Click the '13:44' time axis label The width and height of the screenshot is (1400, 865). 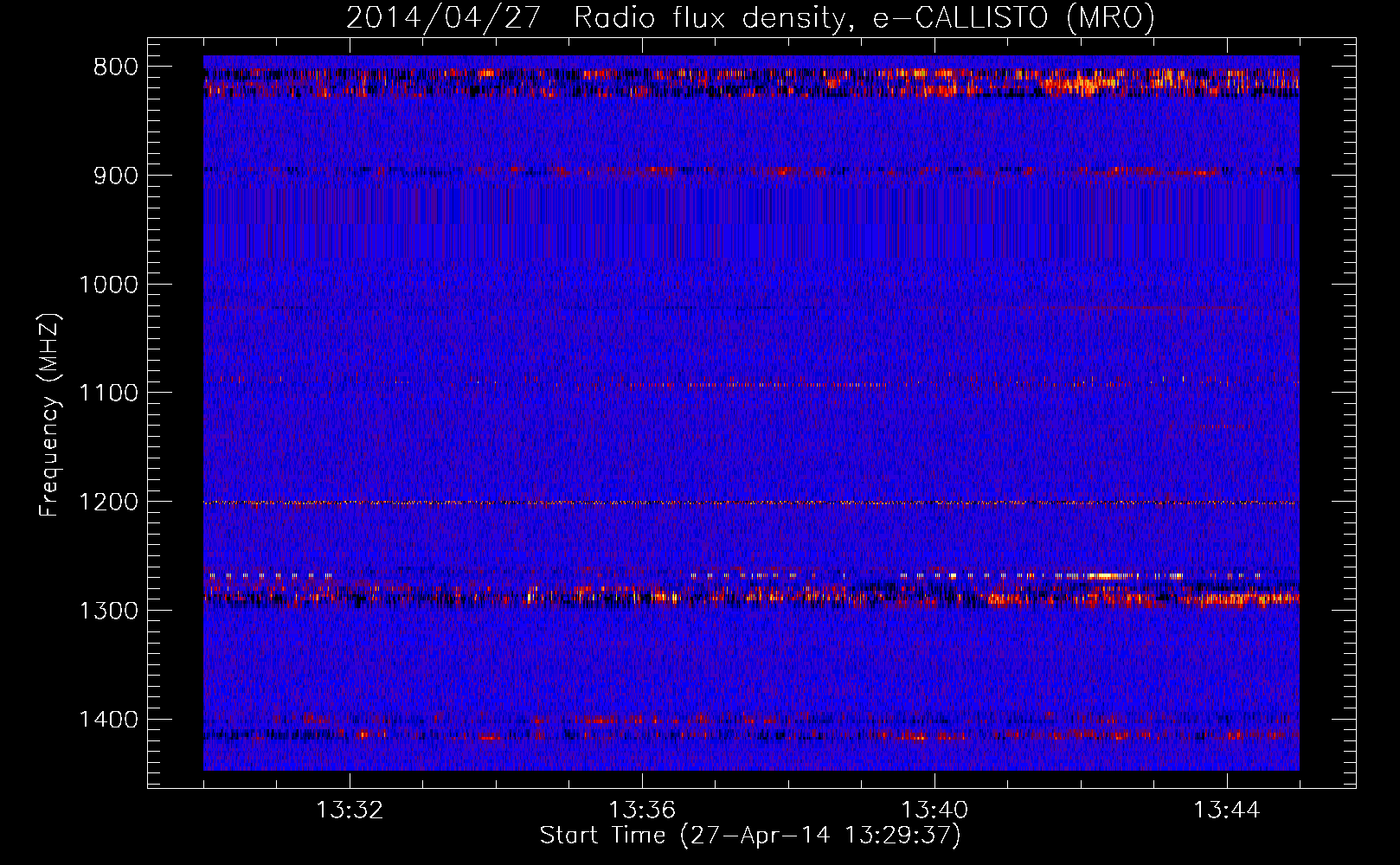[1227, 811]
